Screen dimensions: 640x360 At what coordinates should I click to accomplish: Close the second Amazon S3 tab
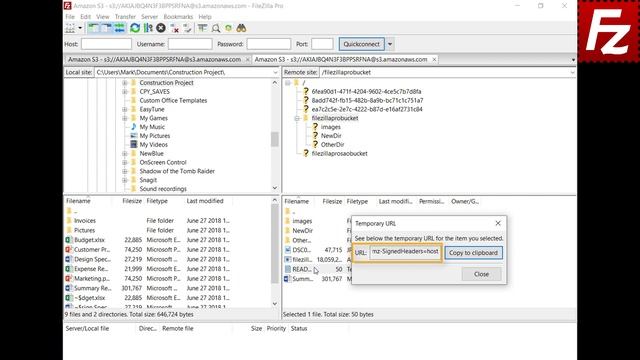434,60
